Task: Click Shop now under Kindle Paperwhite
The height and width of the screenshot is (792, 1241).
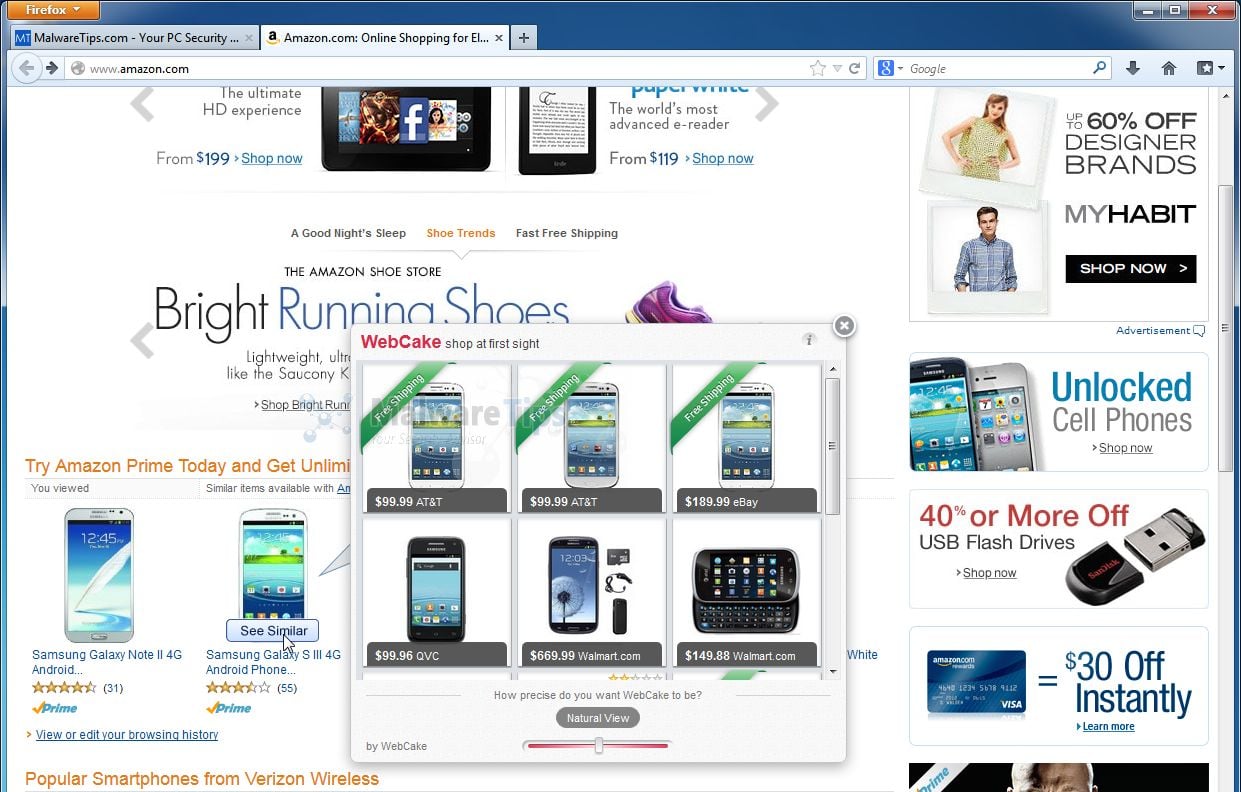Action: 722,158
